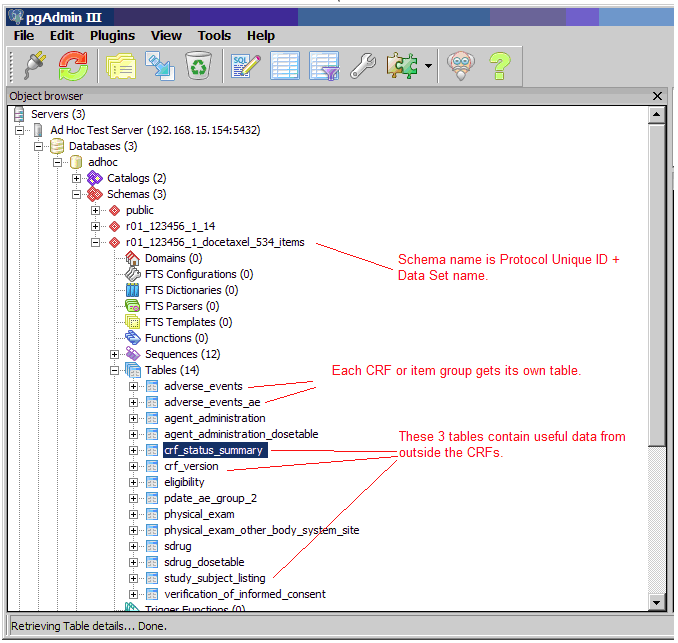Collapse the Tables (14) node
The image size is (678, 643).
[116, 370]
